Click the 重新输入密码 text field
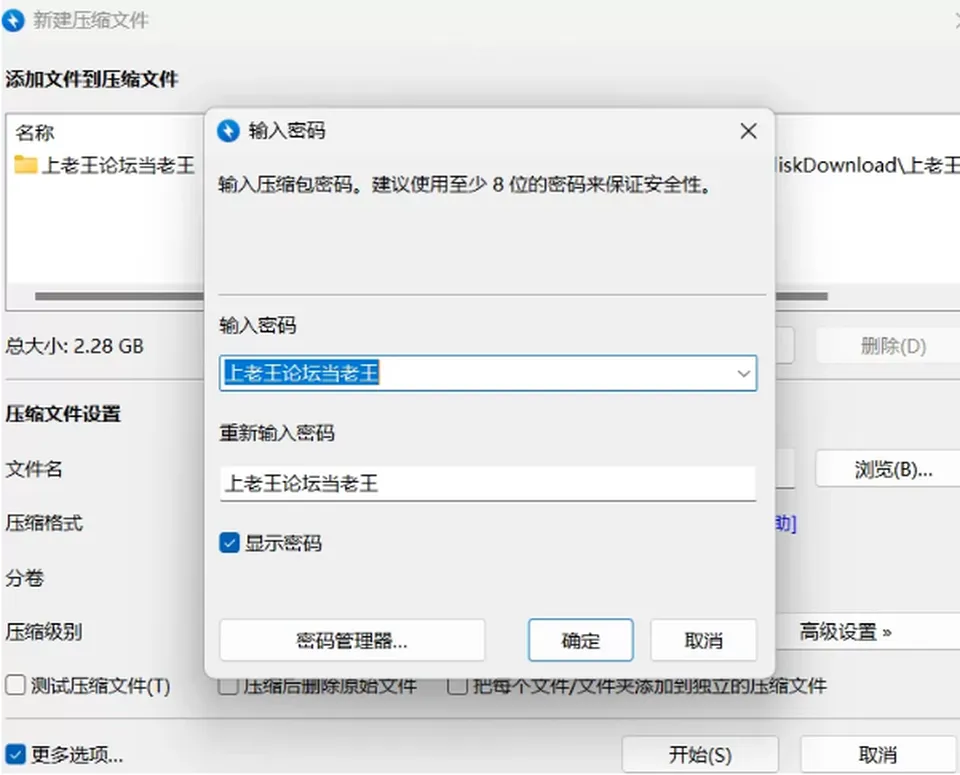Viewport: 960px width, 775px height. point(488,484)
